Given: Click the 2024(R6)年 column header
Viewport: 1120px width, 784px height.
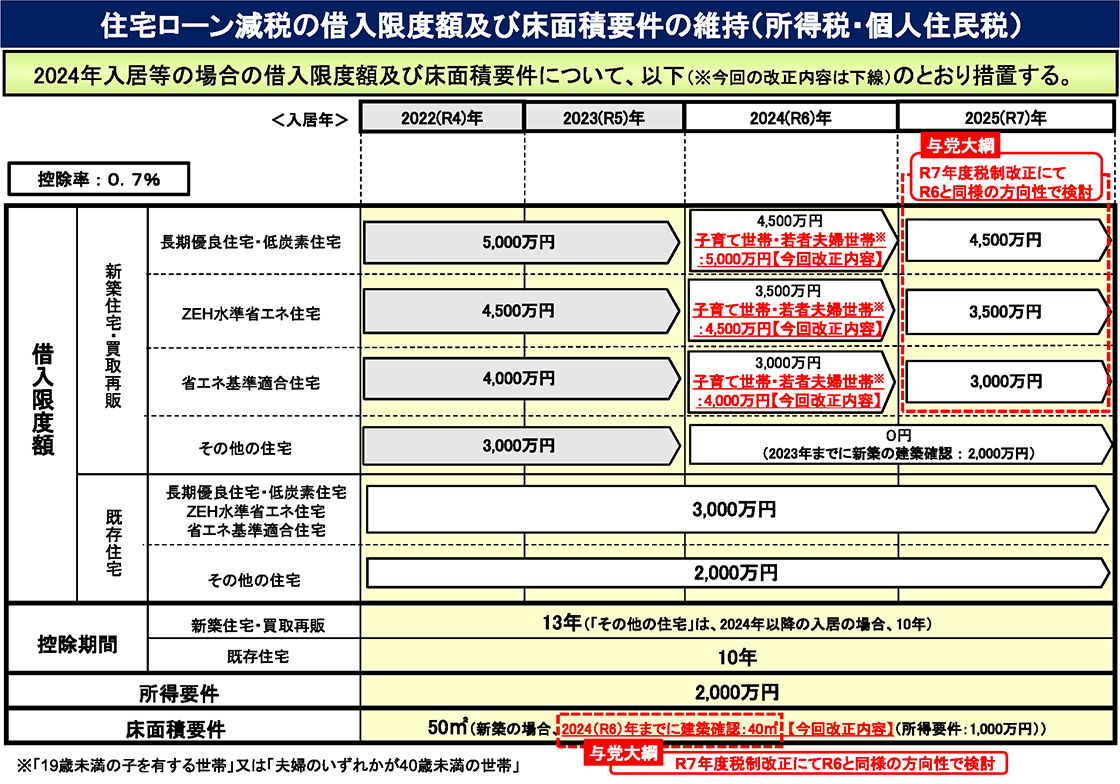Looking at the screenshot, I should [790, 117].
